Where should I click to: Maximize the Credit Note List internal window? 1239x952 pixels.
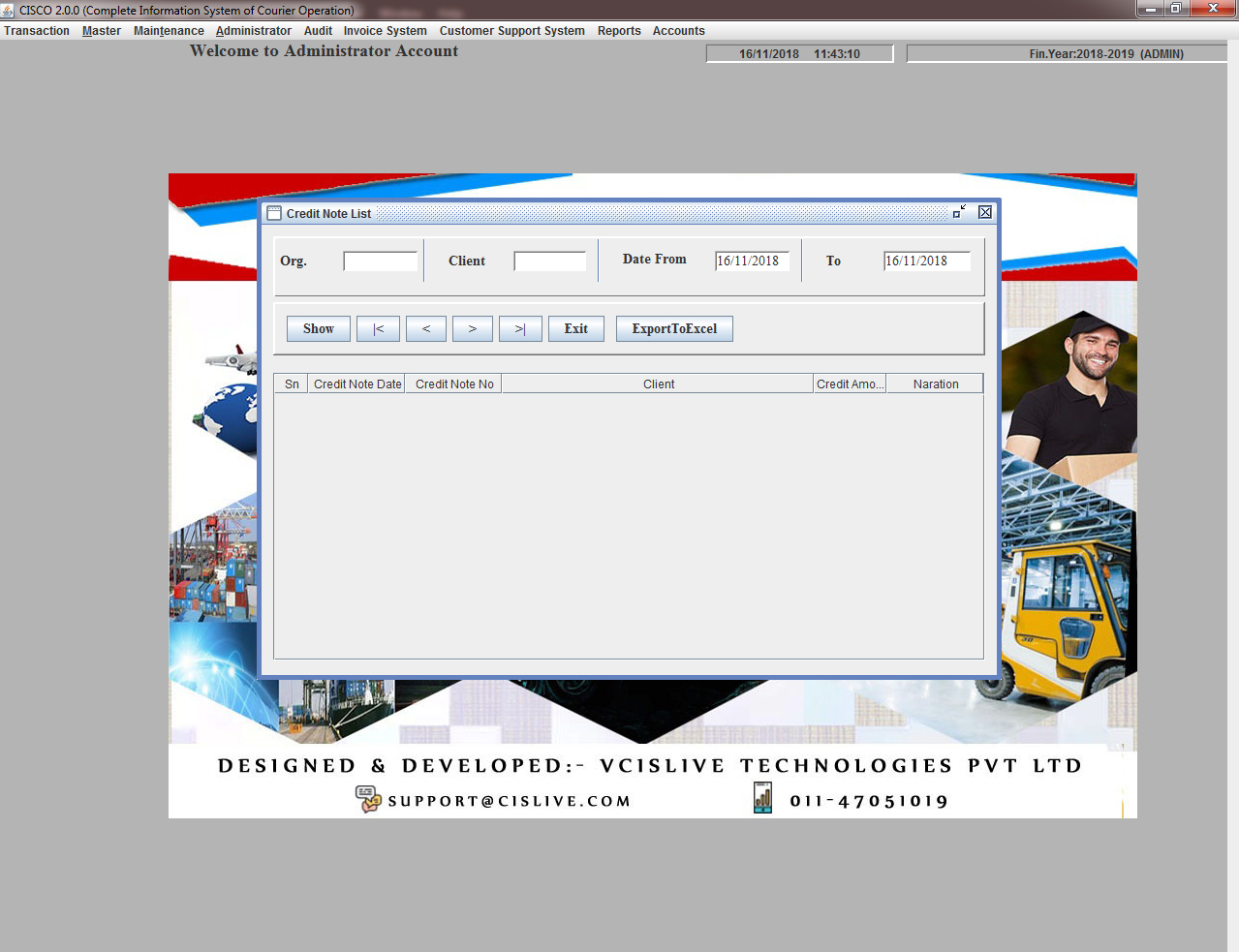click(x=959, y=212)
